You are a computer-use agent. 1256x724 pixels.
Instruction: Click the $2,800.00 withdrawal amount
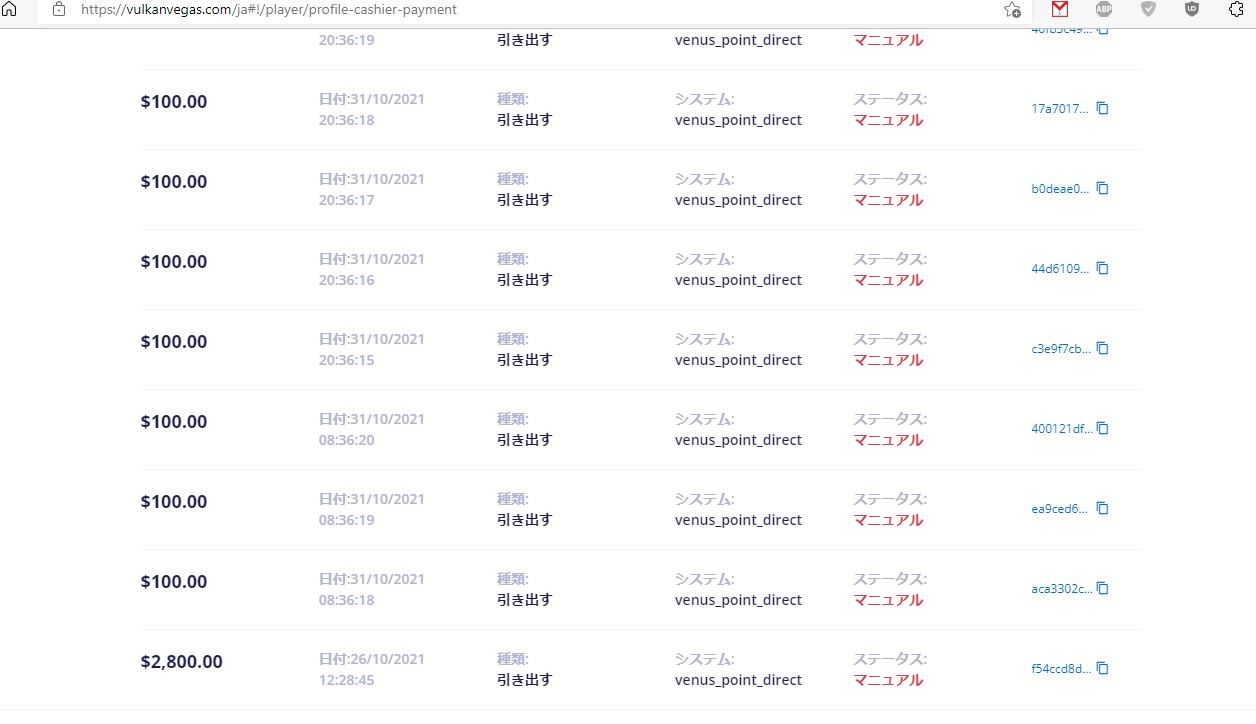(181, 662)
